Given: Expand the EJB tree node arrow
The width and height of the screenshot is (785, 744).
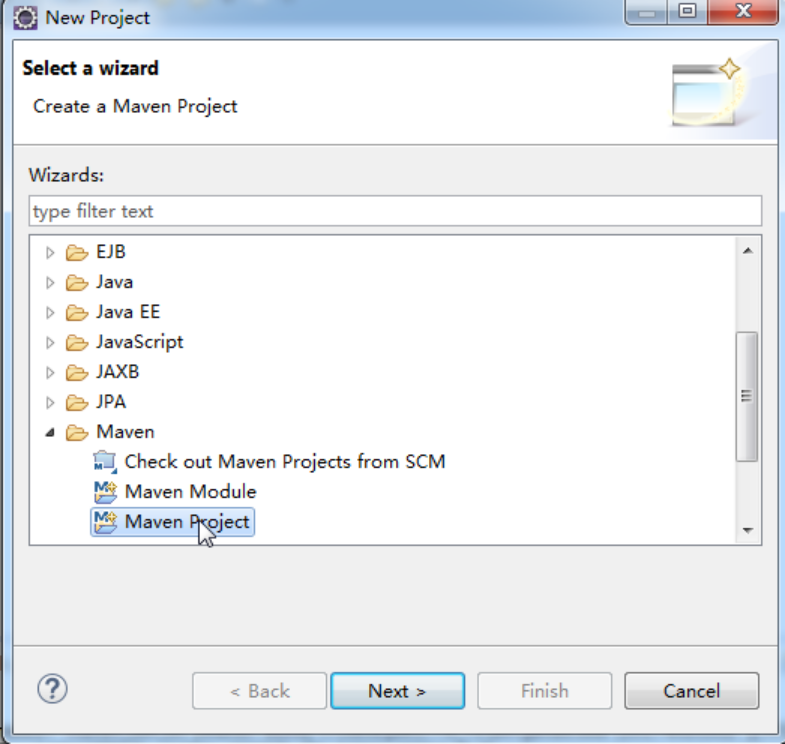Looking at the screenshot, I should point(50,252).
